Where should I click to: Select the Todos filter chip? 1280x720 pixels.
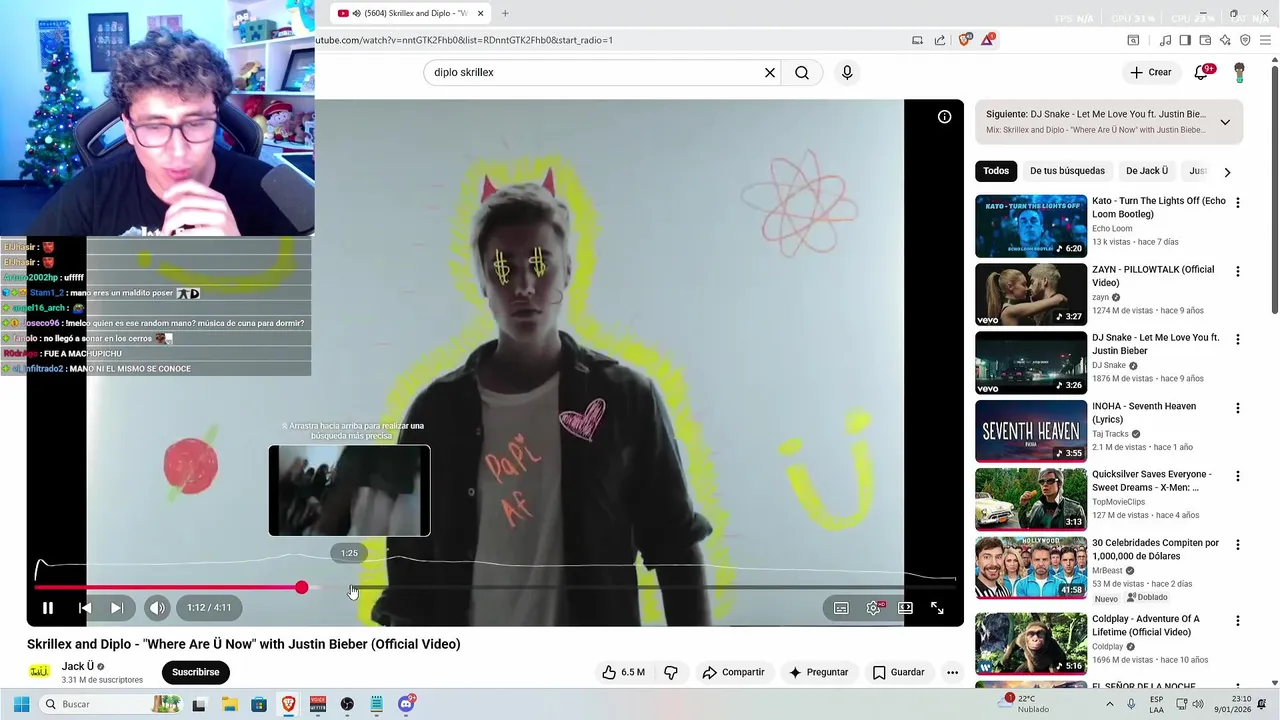point(996,171)
